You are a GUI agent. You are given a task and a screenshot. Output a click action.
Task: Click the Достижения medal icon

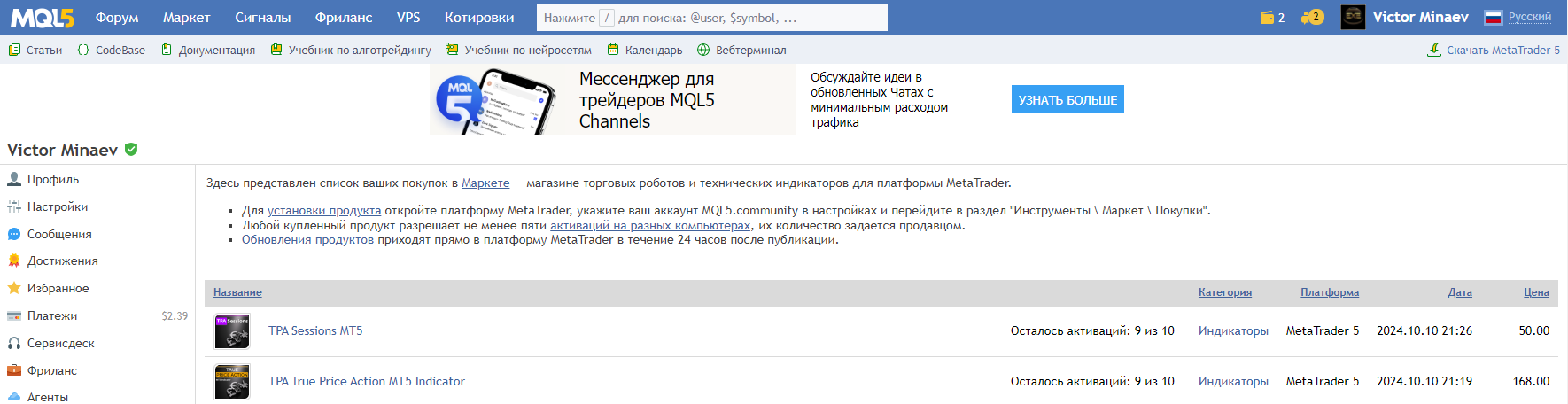[14, 260]
